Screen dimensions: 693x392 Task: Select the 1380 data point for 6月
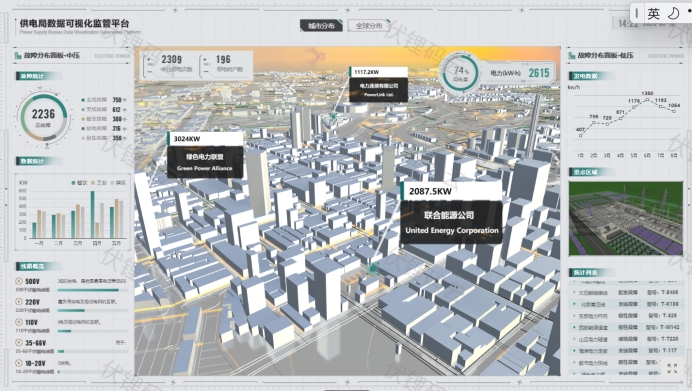click(647, 100)
